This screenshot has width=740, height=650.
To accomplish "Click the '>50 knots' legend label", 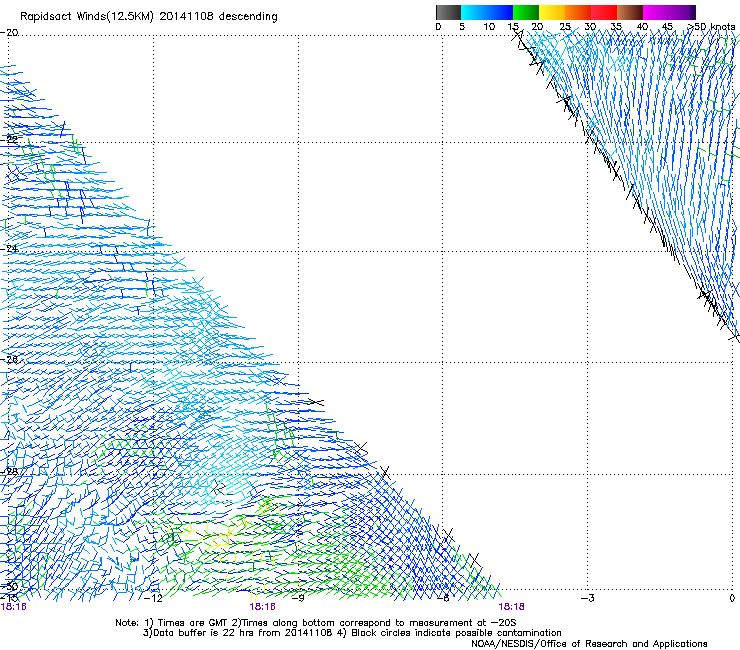I will (711, 27).
